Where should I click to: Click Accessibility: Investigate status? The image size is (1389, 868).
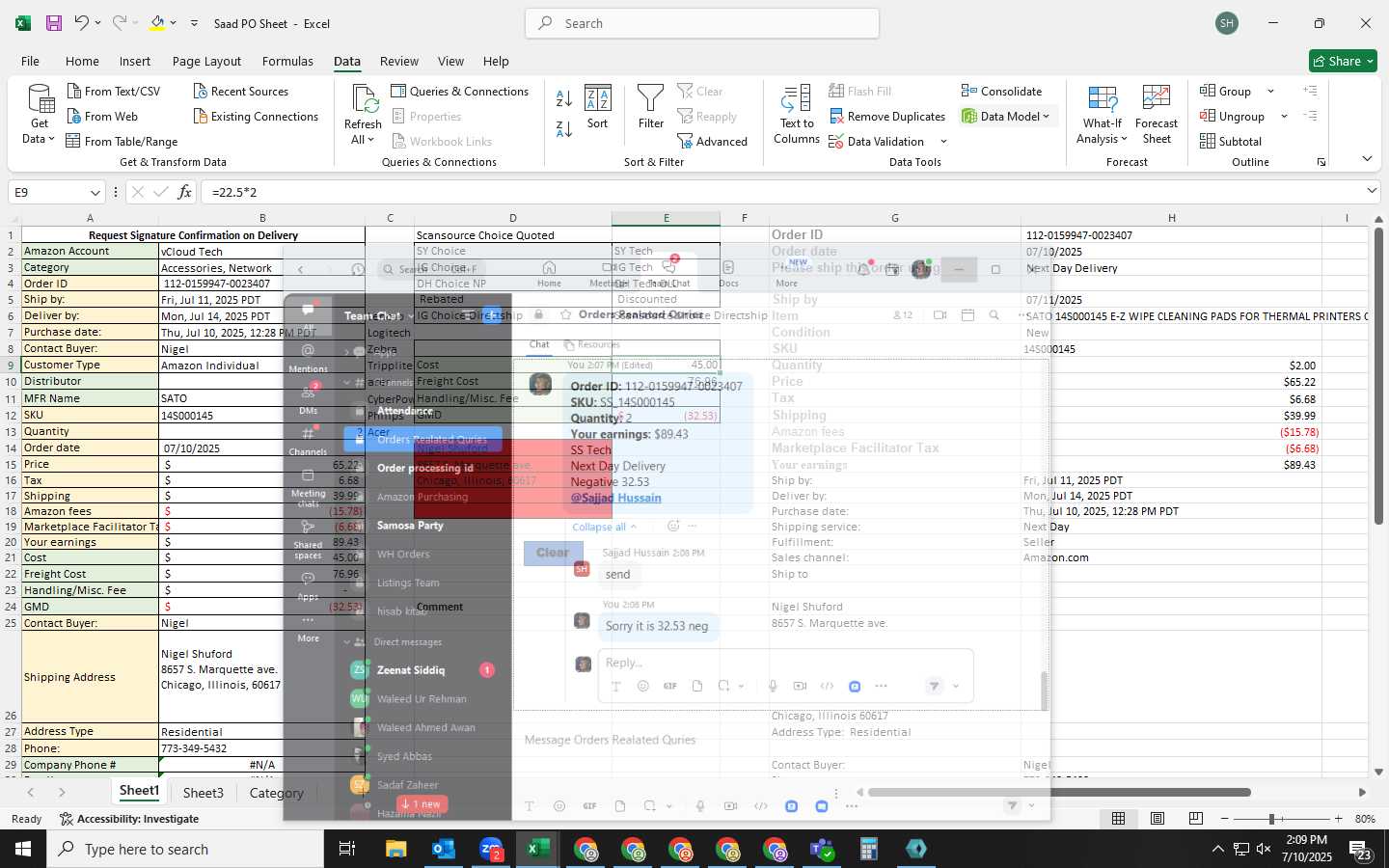pos(129,819)
